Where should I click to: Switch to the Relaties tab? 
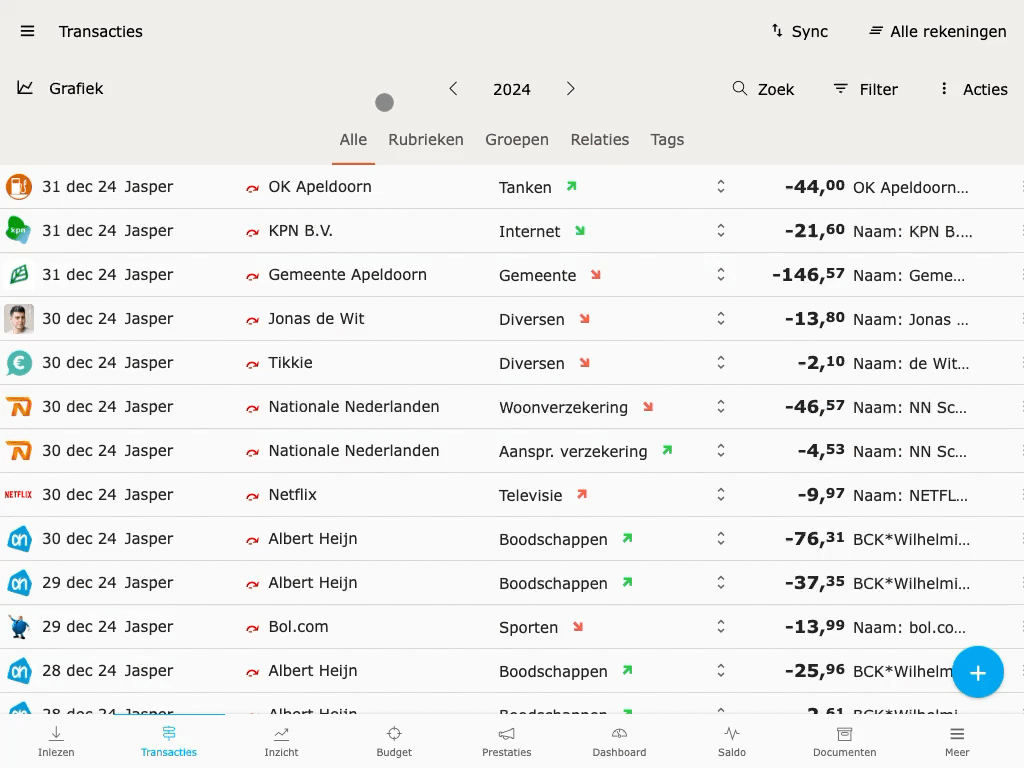click(600, 140)
